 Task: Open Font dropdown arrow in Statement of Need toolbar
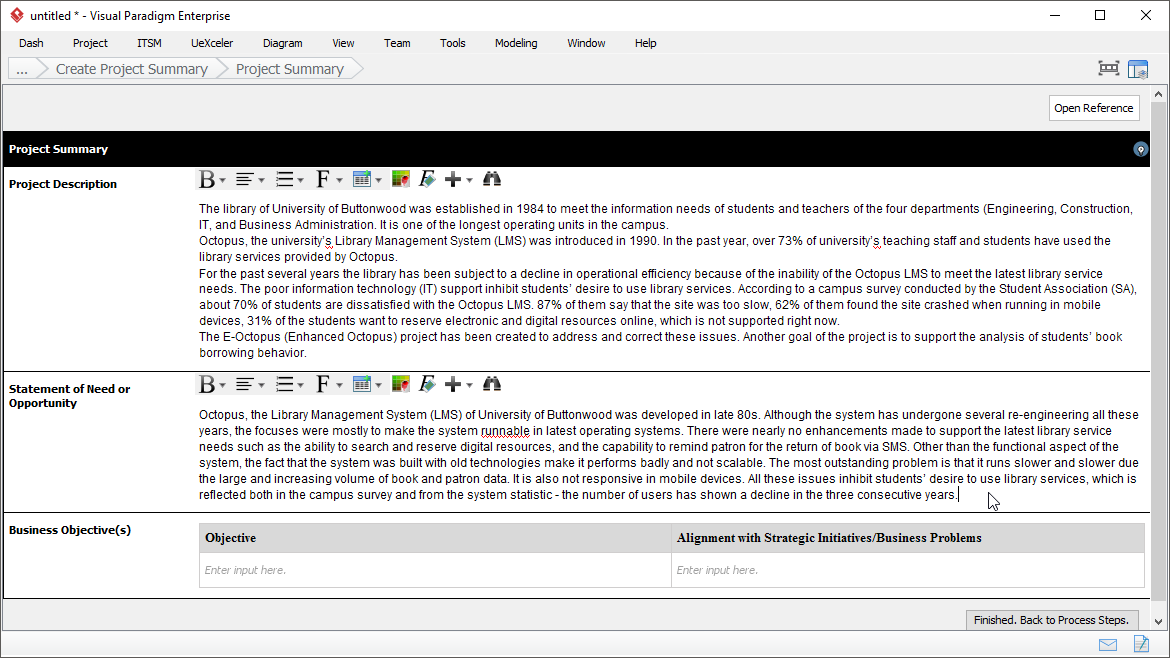click(340, 386)
